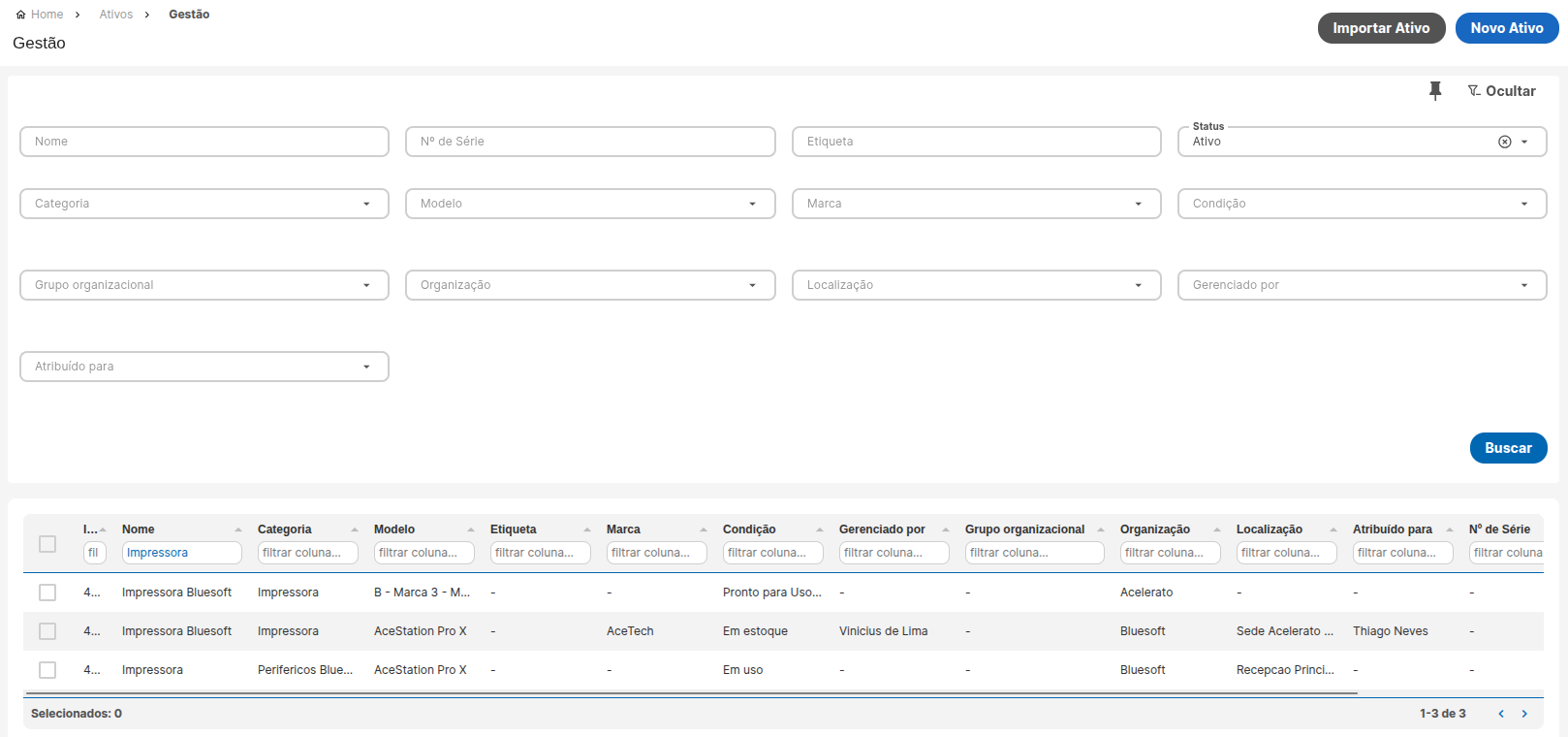Image resolution: width=1568 pixels, height=737 pixels.
Task: Click the ID column filter box
Action: click(x=95, y=553)
